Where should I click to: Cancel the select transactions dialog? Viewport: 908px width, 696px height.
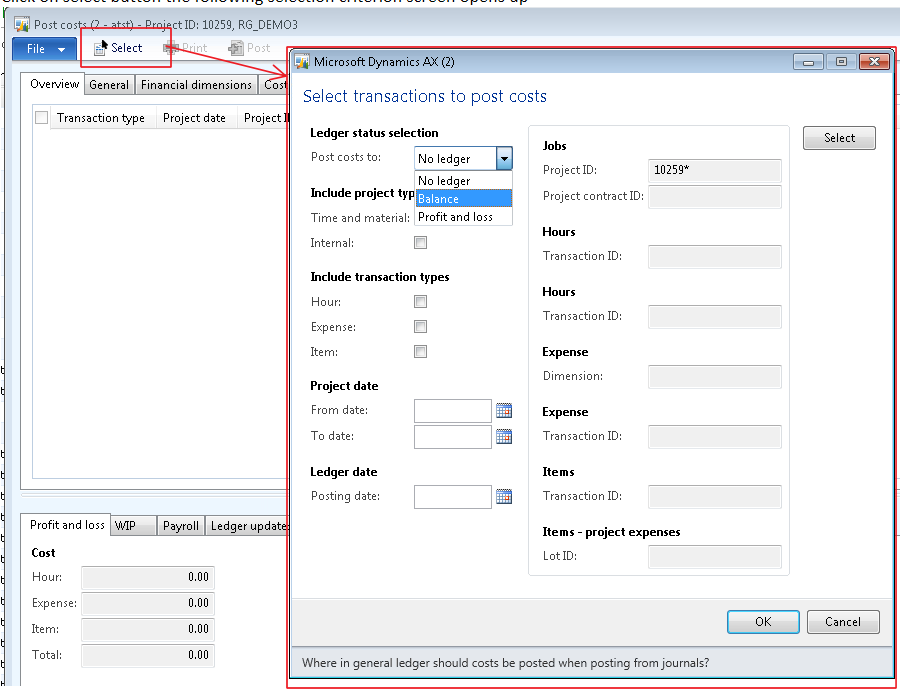(842, 622)
